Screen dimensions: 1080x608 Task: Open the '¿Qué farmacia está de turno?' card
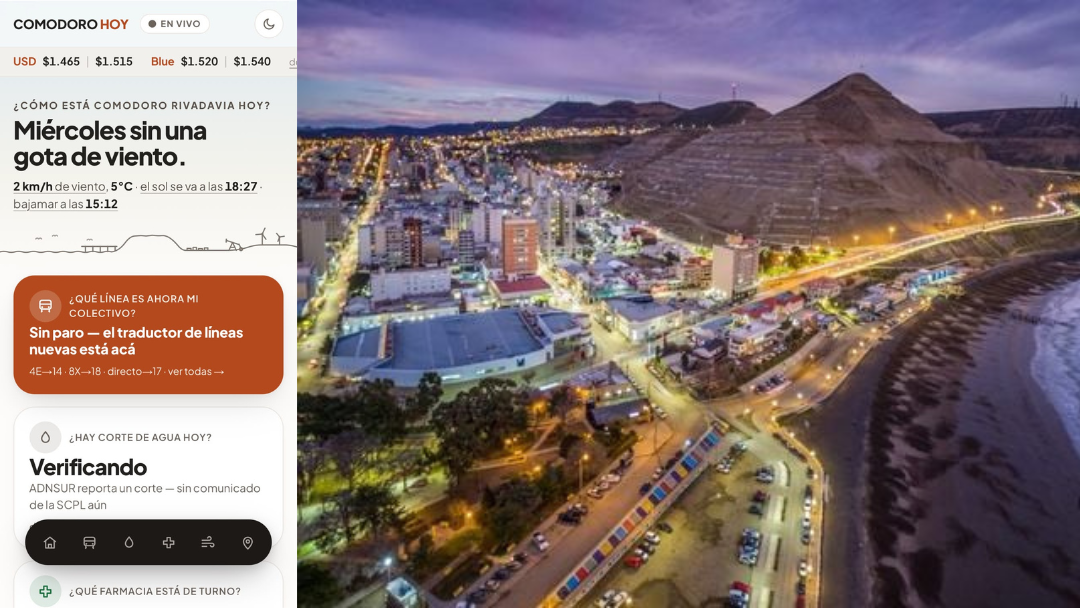[x=148, y=585]
